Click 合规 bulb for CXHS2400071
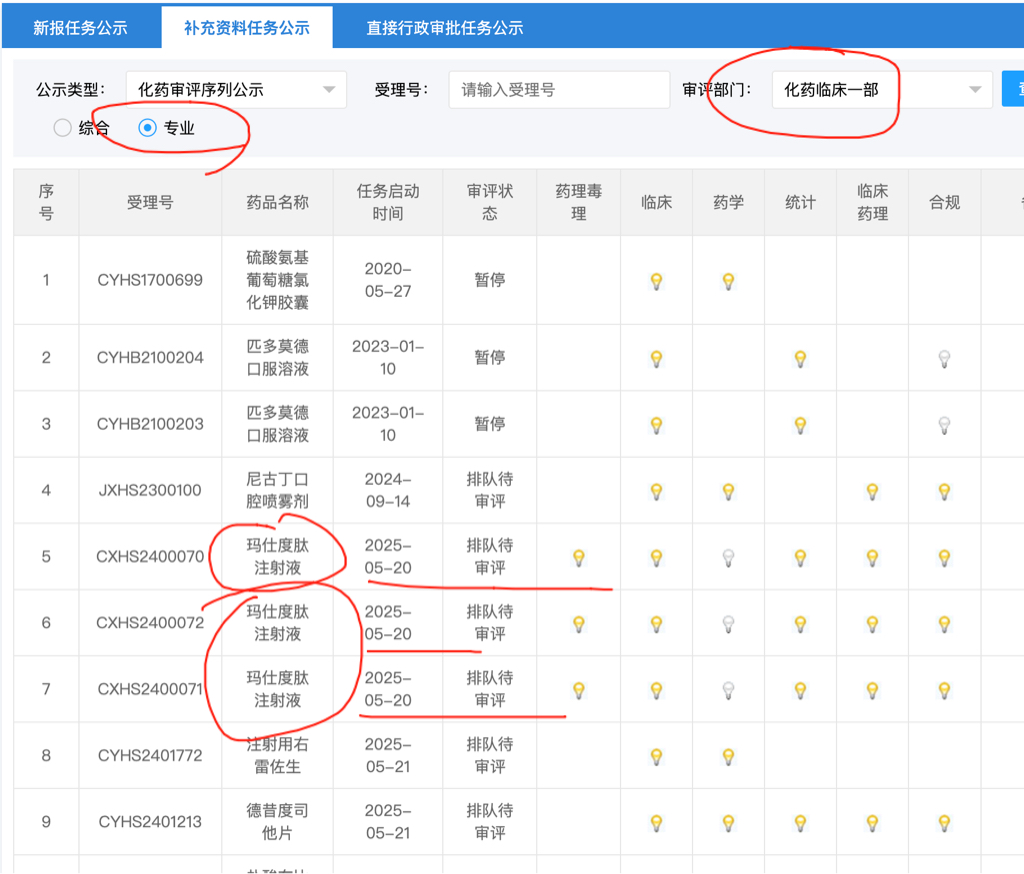Screen dimensions: 1024x874 944,690
